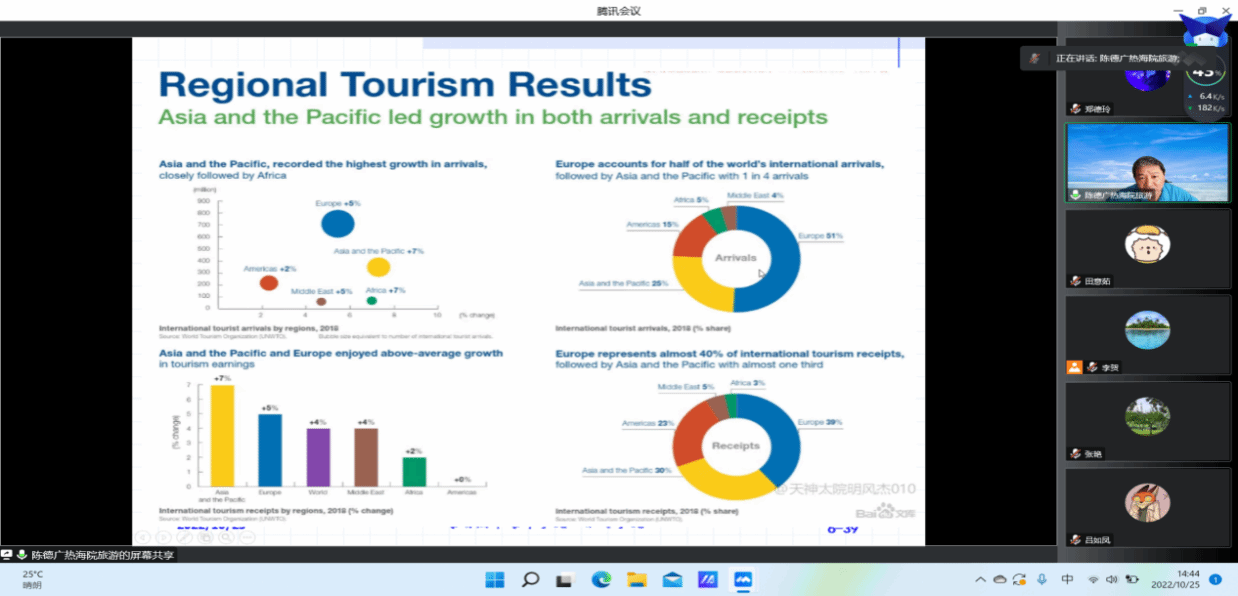Open the clock showing 14:44 calendar flyout

(x=1174, y=579)
